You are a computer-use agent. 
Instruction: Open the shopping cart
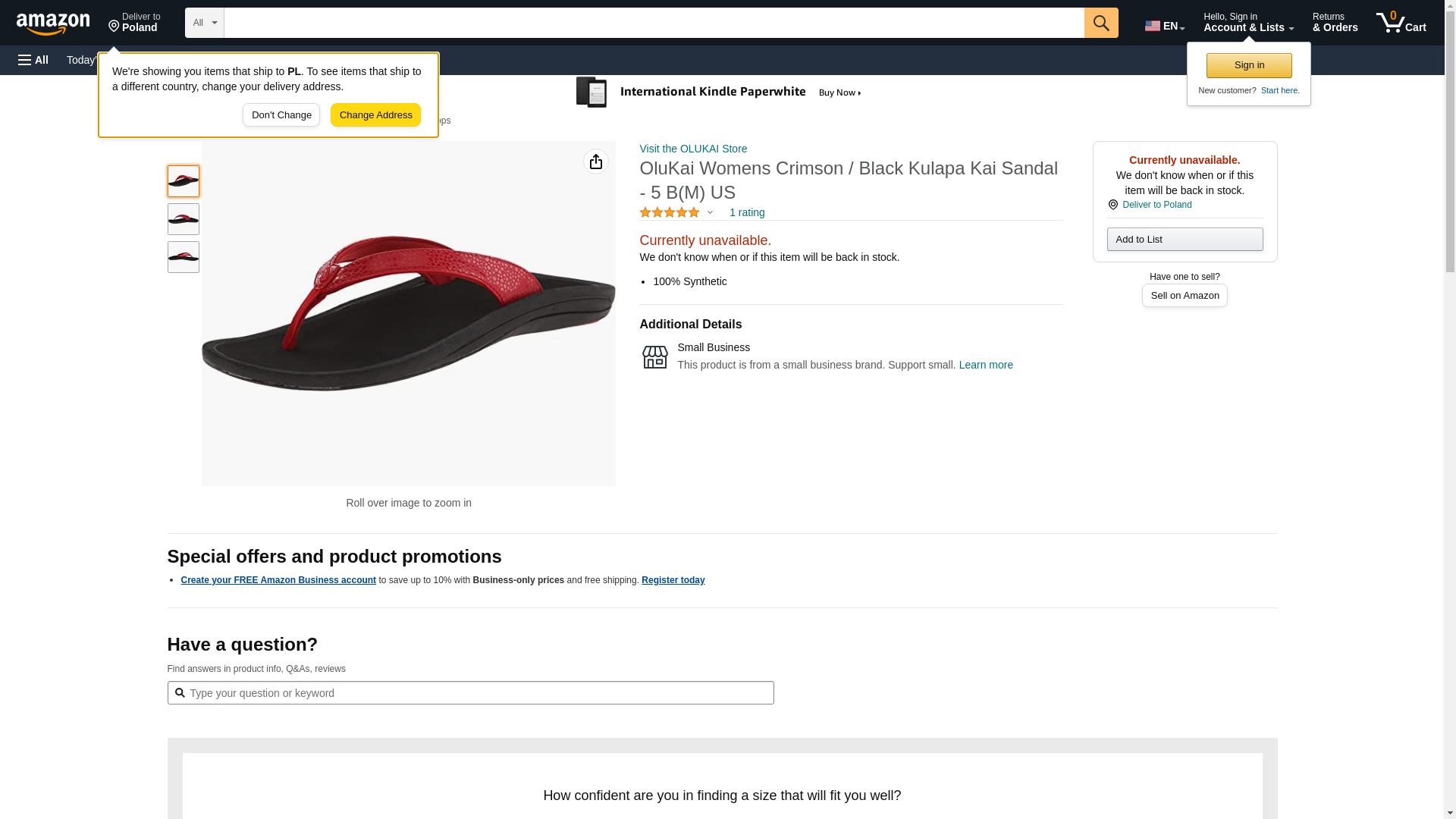click(1401, 23)
